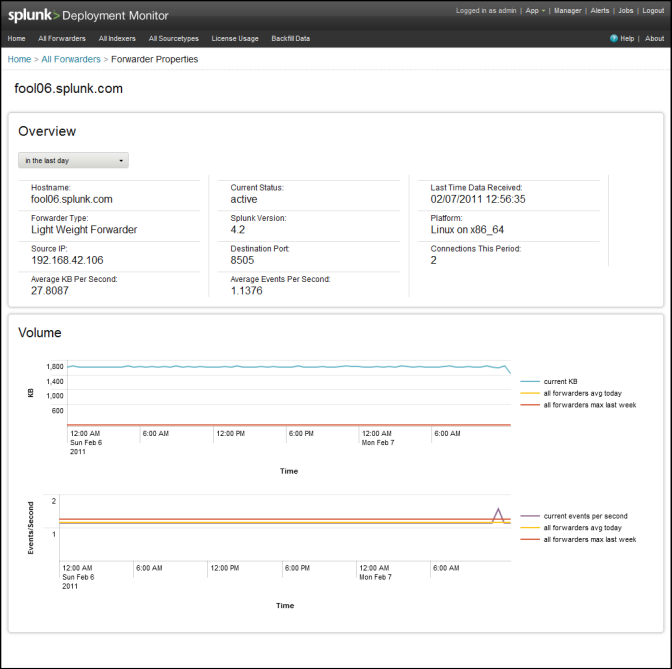The width and height of the screenshot is (672, 669).
Task: Click Current Status value 'active'
Action: point(244,199)
